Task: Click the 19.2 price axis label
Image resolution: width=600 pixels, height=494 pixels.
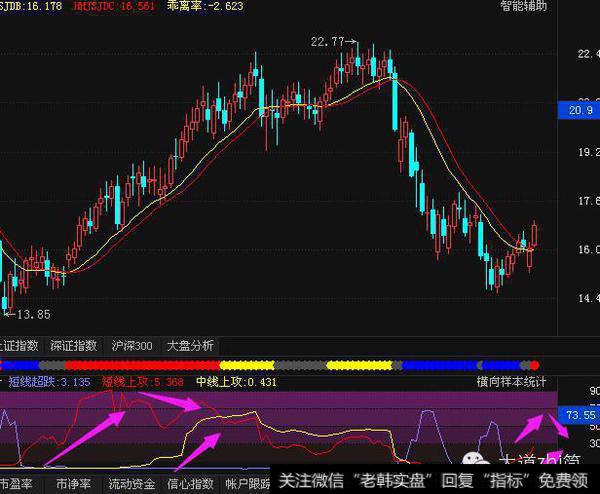Action: coord(589,152)
